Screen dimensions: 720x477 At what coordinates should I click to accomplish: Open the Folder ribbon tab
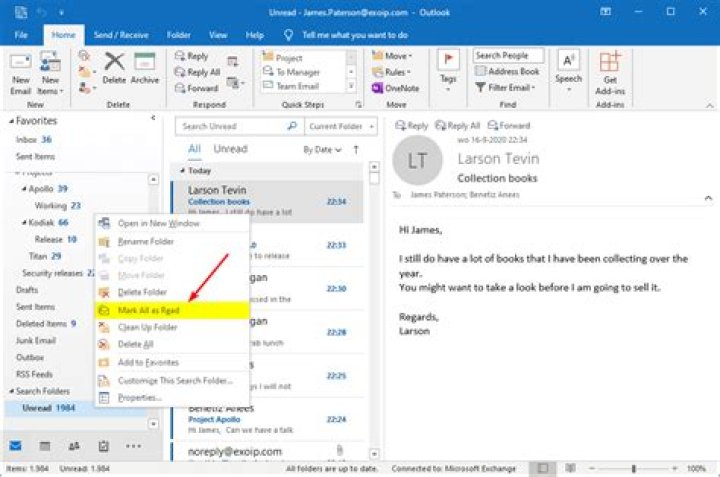(x=179, y=35)
